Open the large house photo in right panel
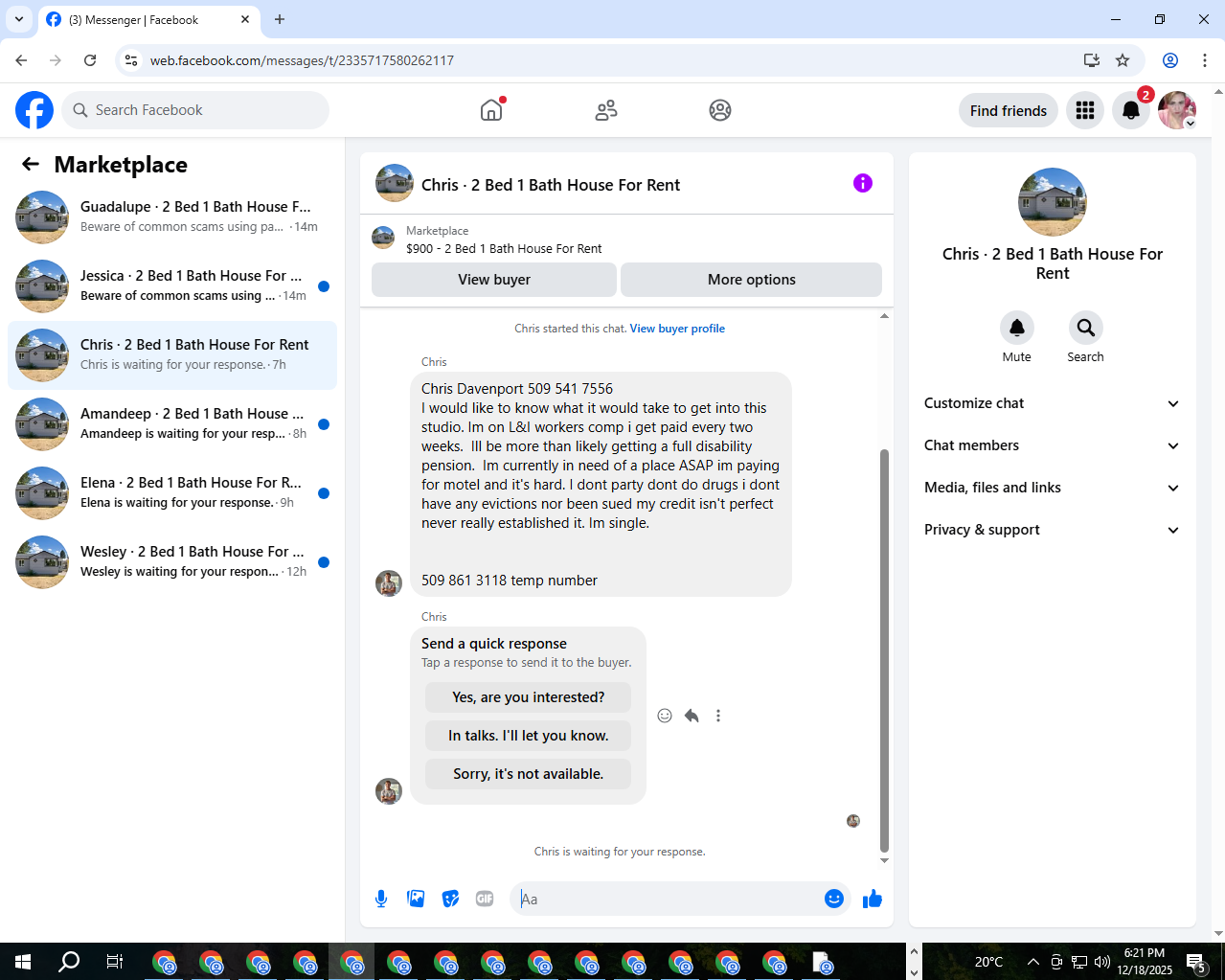This screenshot has width=1225, height=980. 1053,202
